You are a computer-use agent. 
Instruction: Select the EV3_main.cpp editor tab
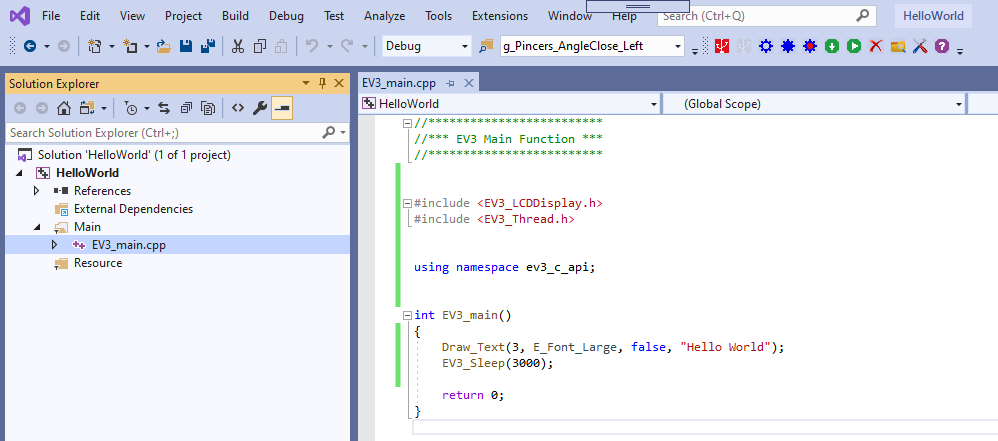click(x=398, y=83)
